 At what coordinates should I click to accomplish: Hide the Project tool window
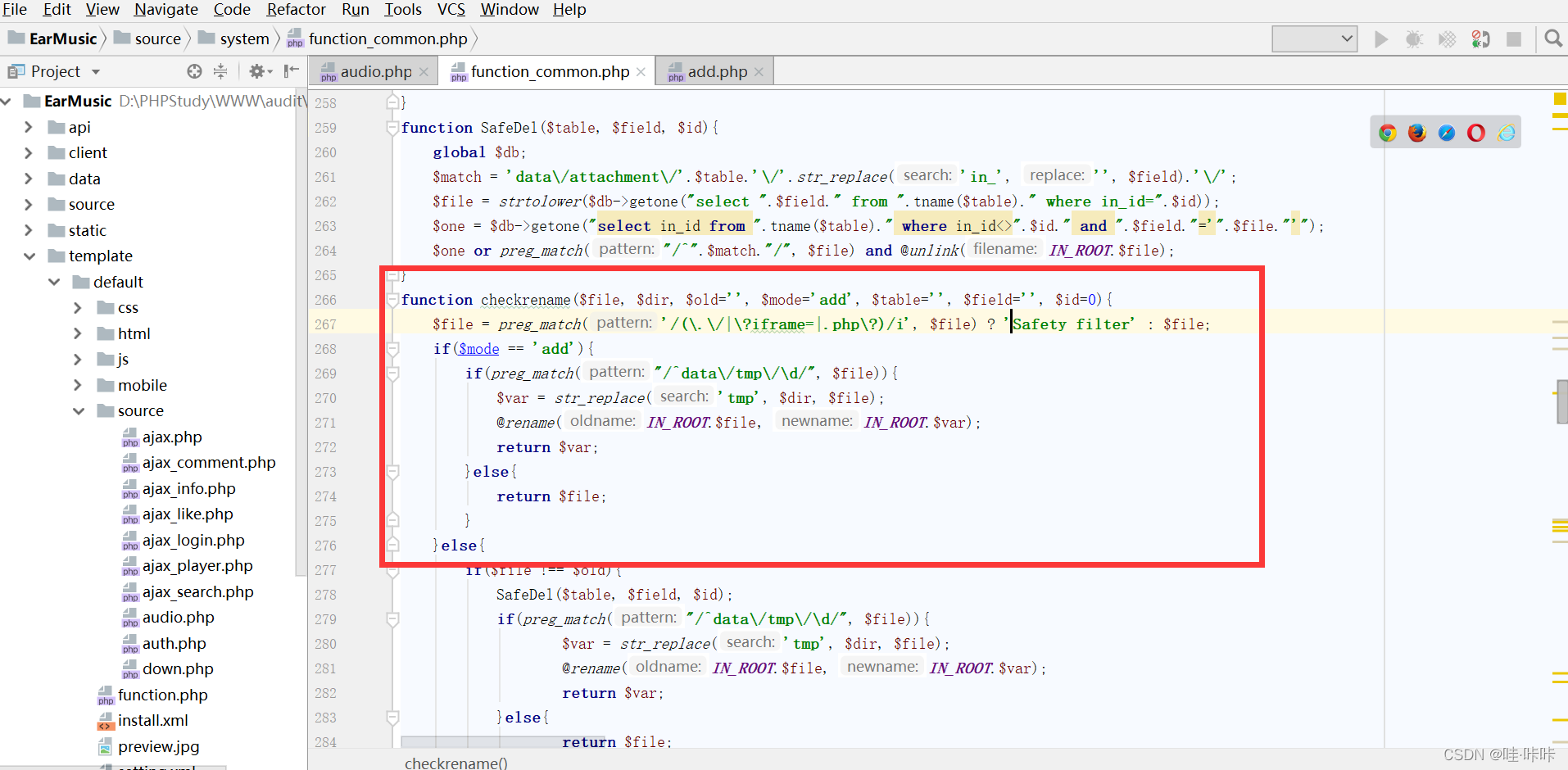(x=291, y=71)
